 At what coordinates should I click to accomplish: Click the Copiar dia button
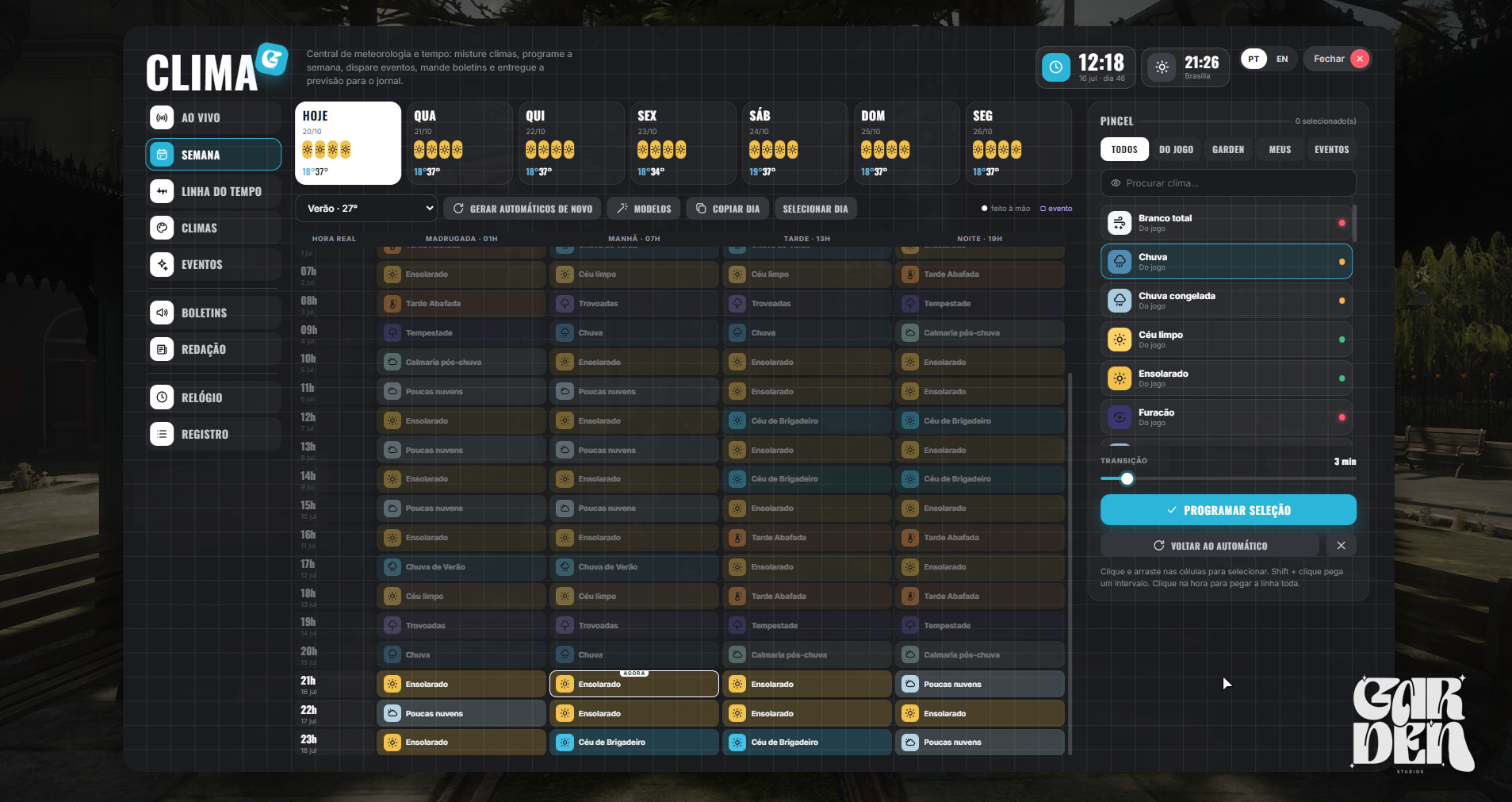tap(727, 209)
